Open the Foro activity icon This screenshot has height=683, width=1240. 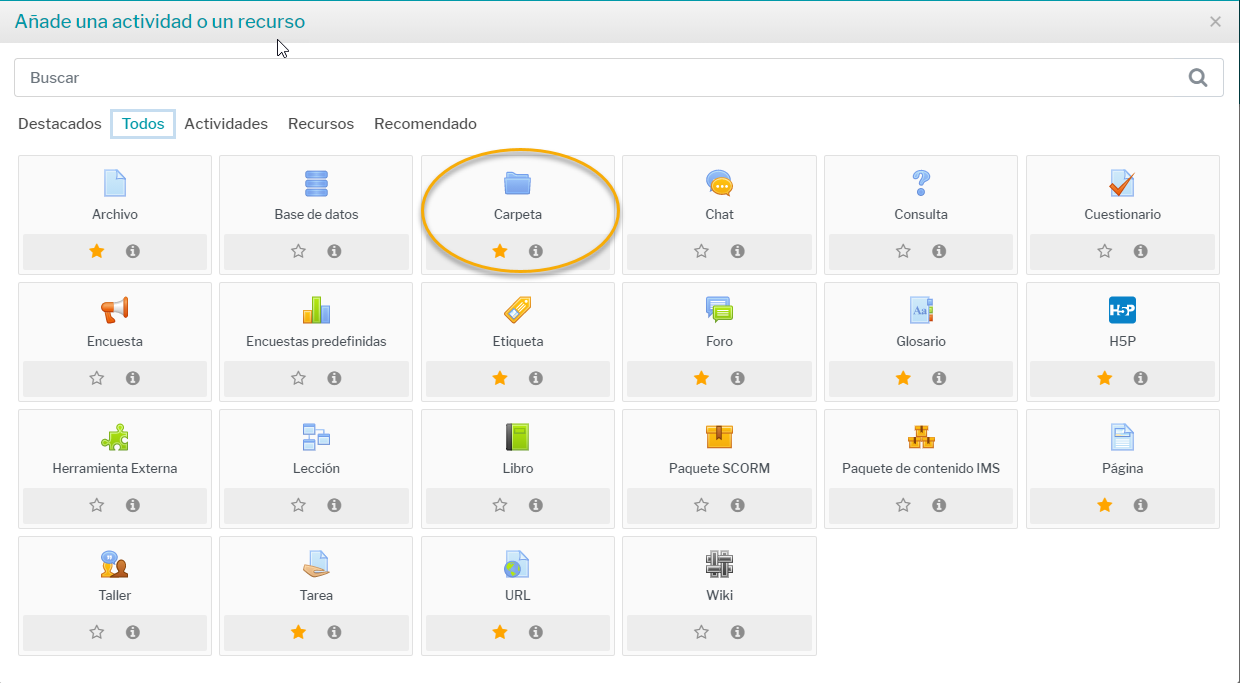coord(719,310)
